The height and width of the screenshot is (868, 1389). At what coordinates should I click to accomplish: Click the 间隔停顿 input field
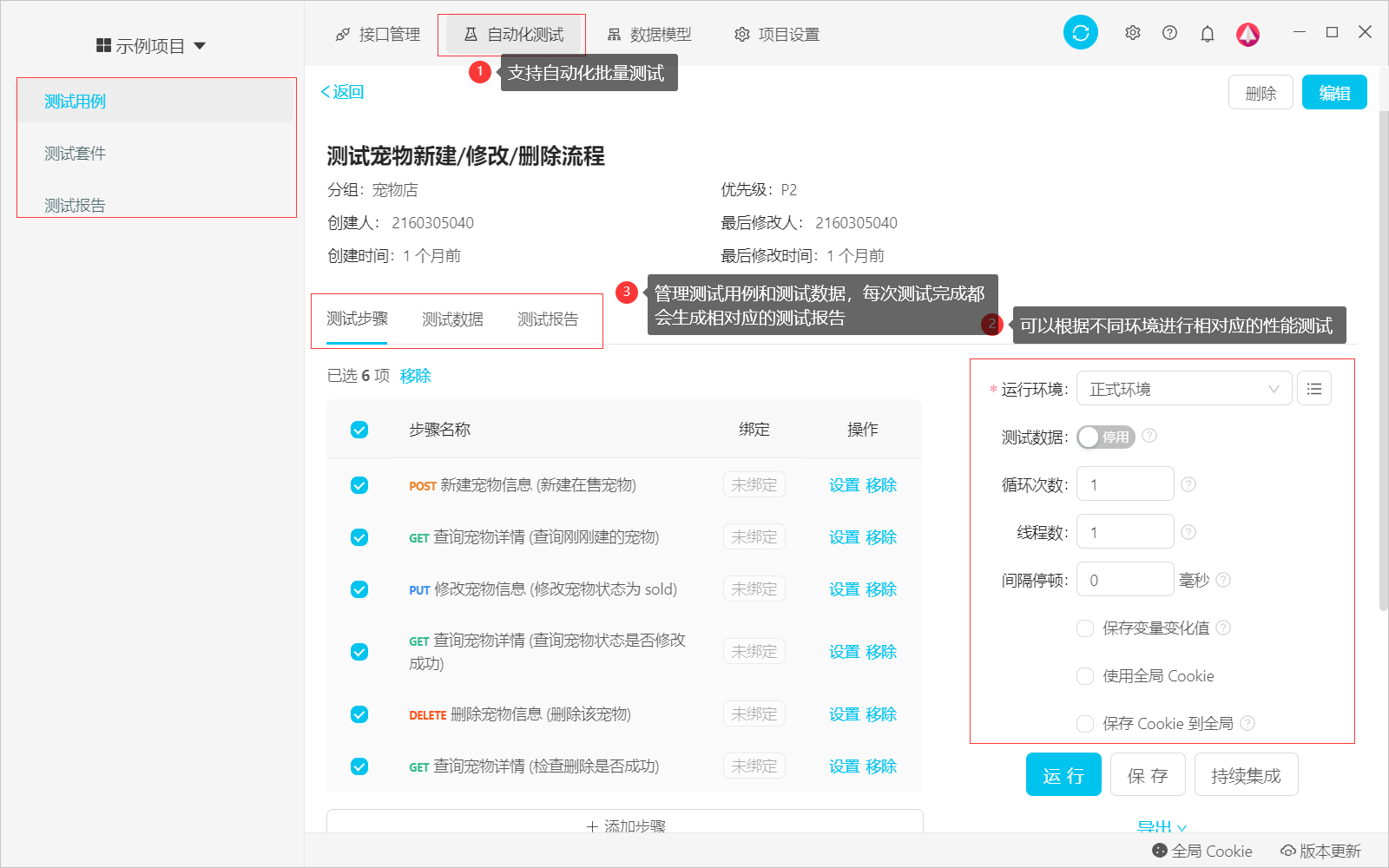(x=1125, y=580)
